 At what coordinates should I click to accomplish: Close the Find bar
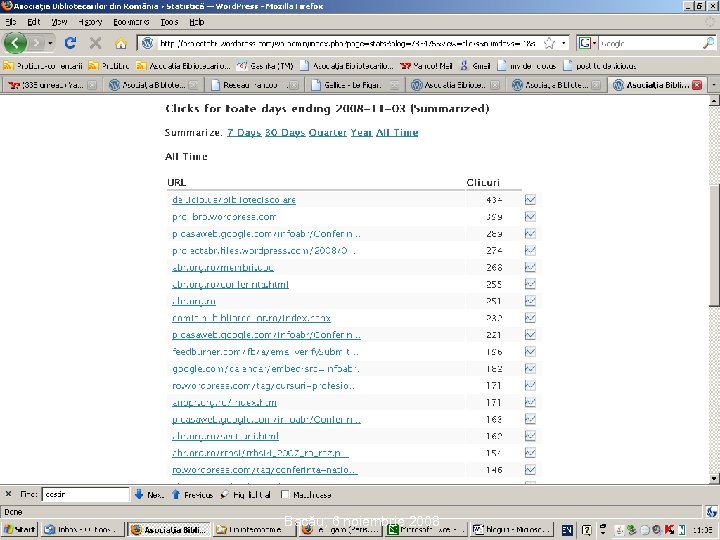(8, 494)
